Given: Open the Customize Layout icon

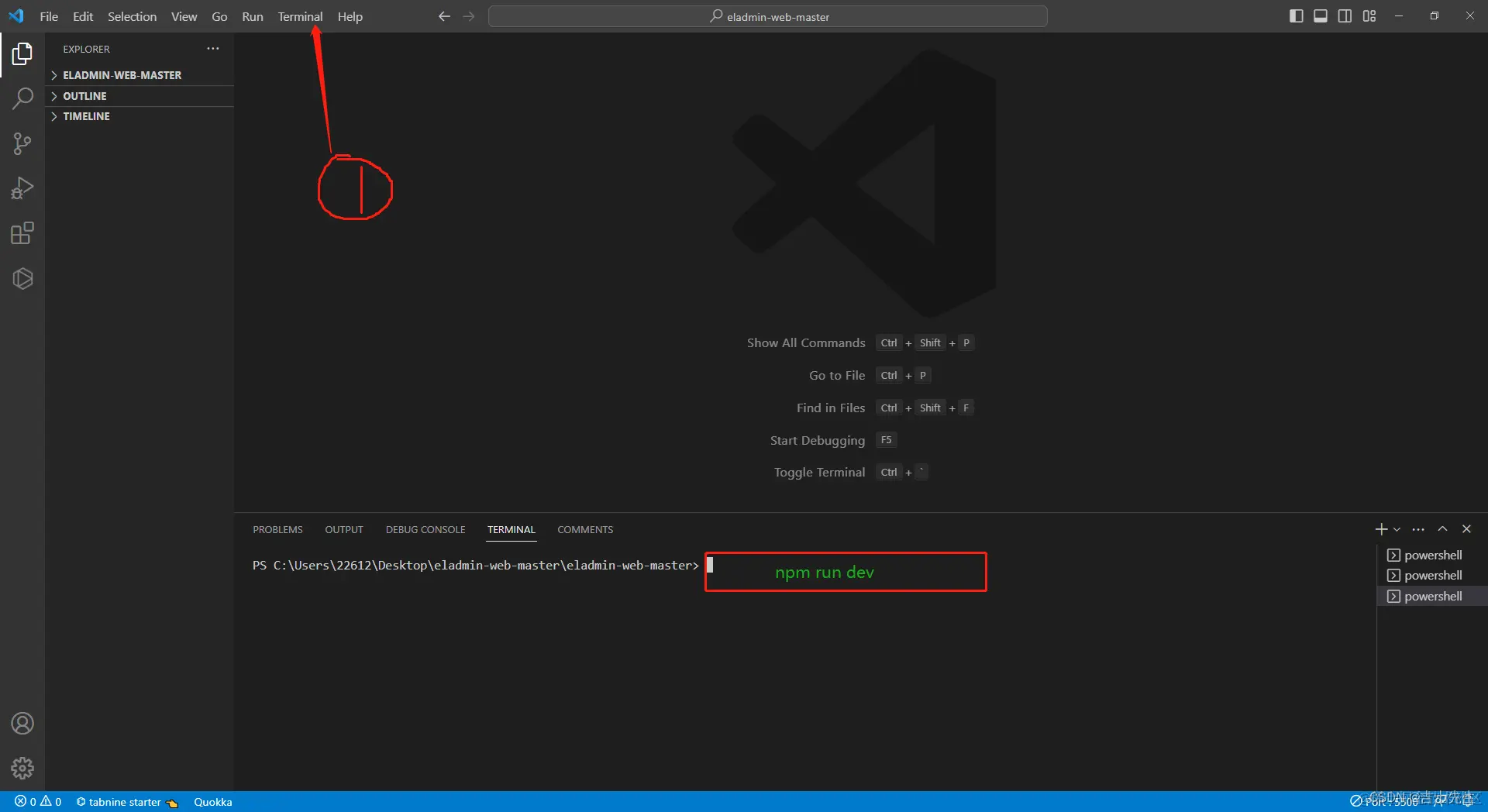Looking at the screenshot, I should [x=1369, y=16].
